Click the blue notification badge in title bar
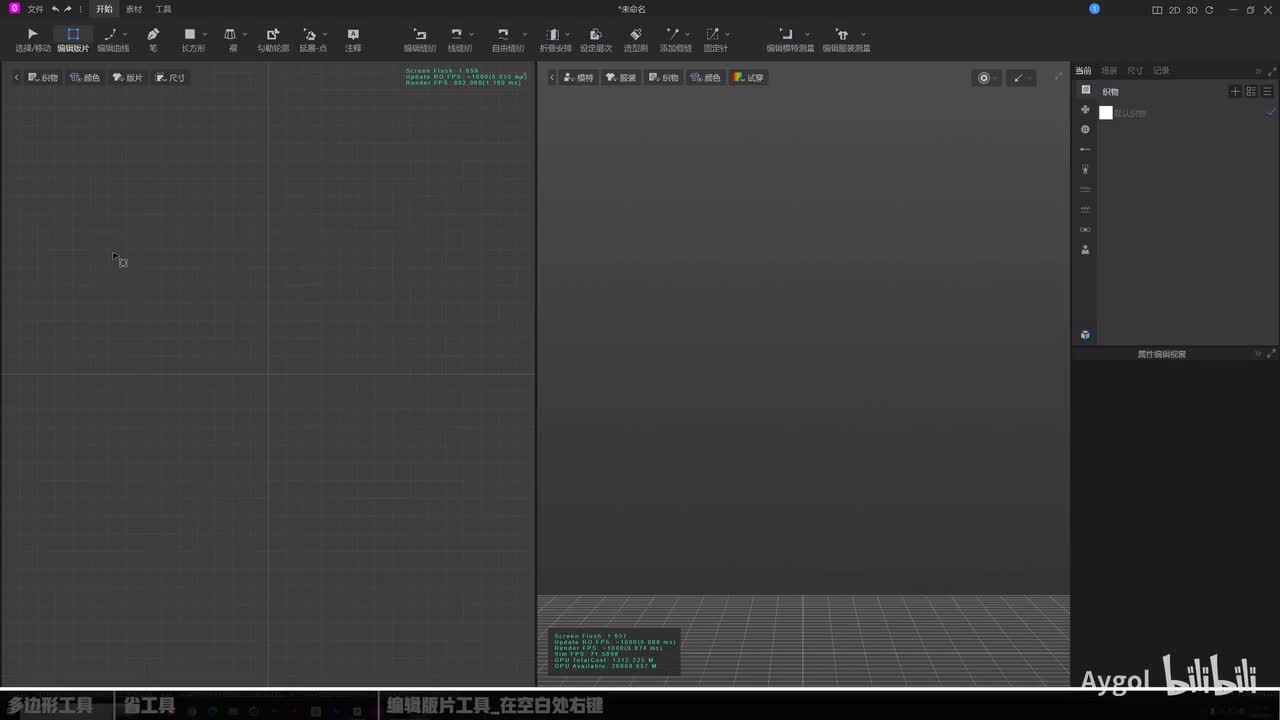The image size is (1280, 720). [1094, 9]
